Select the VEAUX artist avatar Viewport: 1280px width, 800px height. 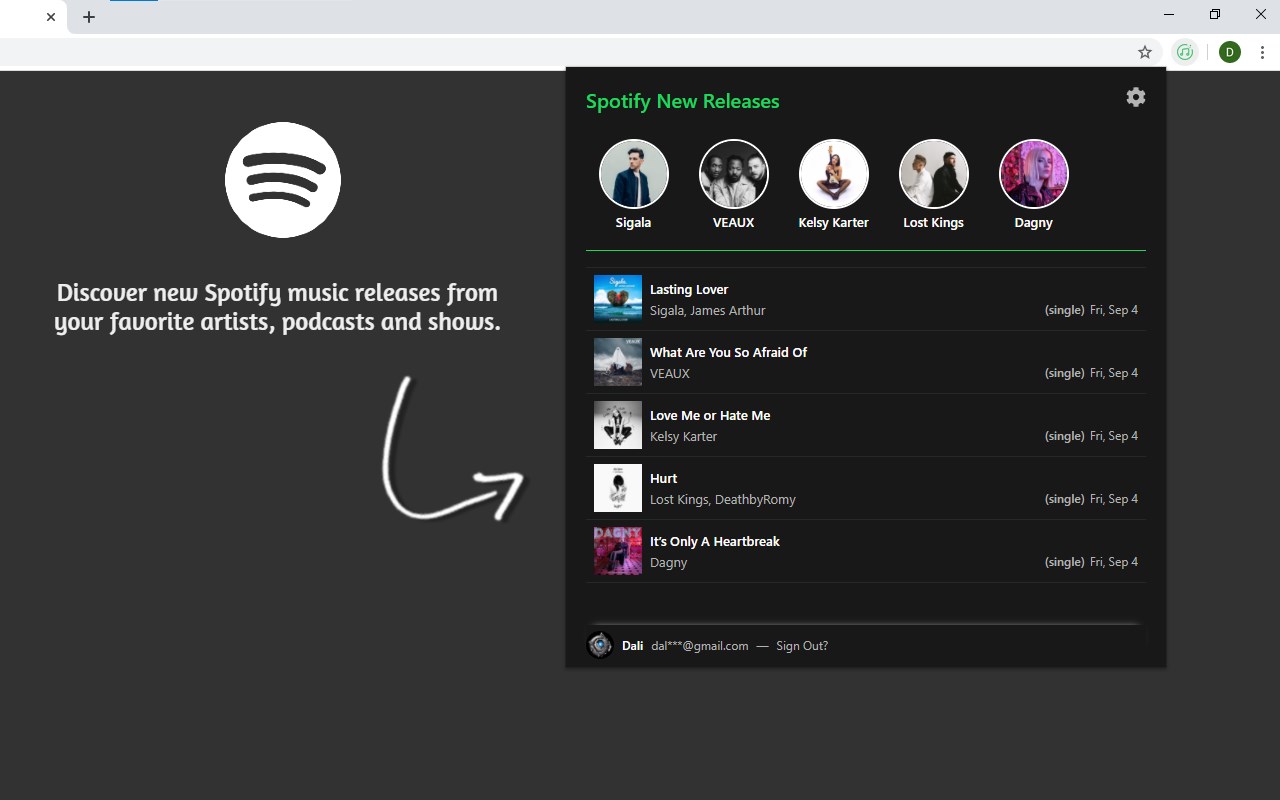tap(733, 174)
